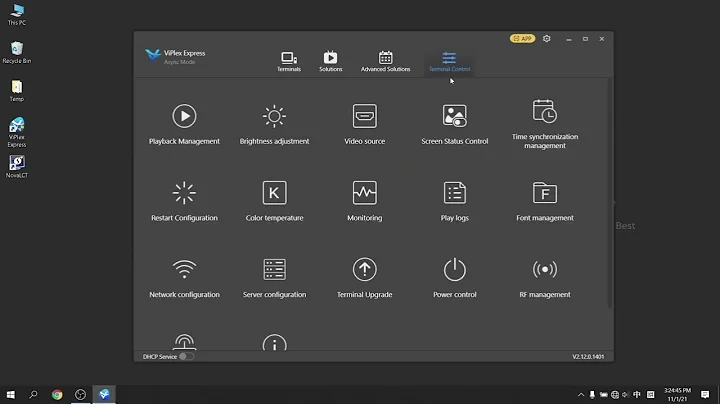Image resolution: width=720 pixels, height=404 pixels.
Task: Select the Recycle Bin desktop icon
Action: tap(17, 52)
